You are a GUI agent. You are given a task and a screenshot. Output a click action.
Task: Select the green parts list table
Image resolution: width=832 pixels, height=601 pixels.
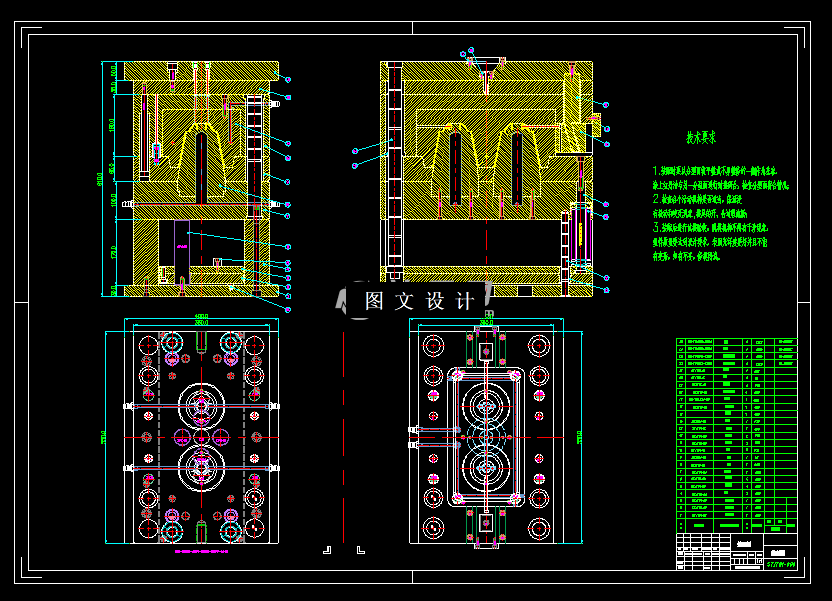[736, 435]
